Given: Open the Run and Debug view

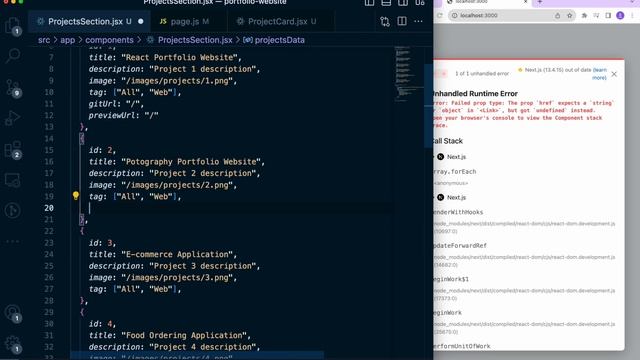Looking at the screenshot, I should tap(13, 118).
